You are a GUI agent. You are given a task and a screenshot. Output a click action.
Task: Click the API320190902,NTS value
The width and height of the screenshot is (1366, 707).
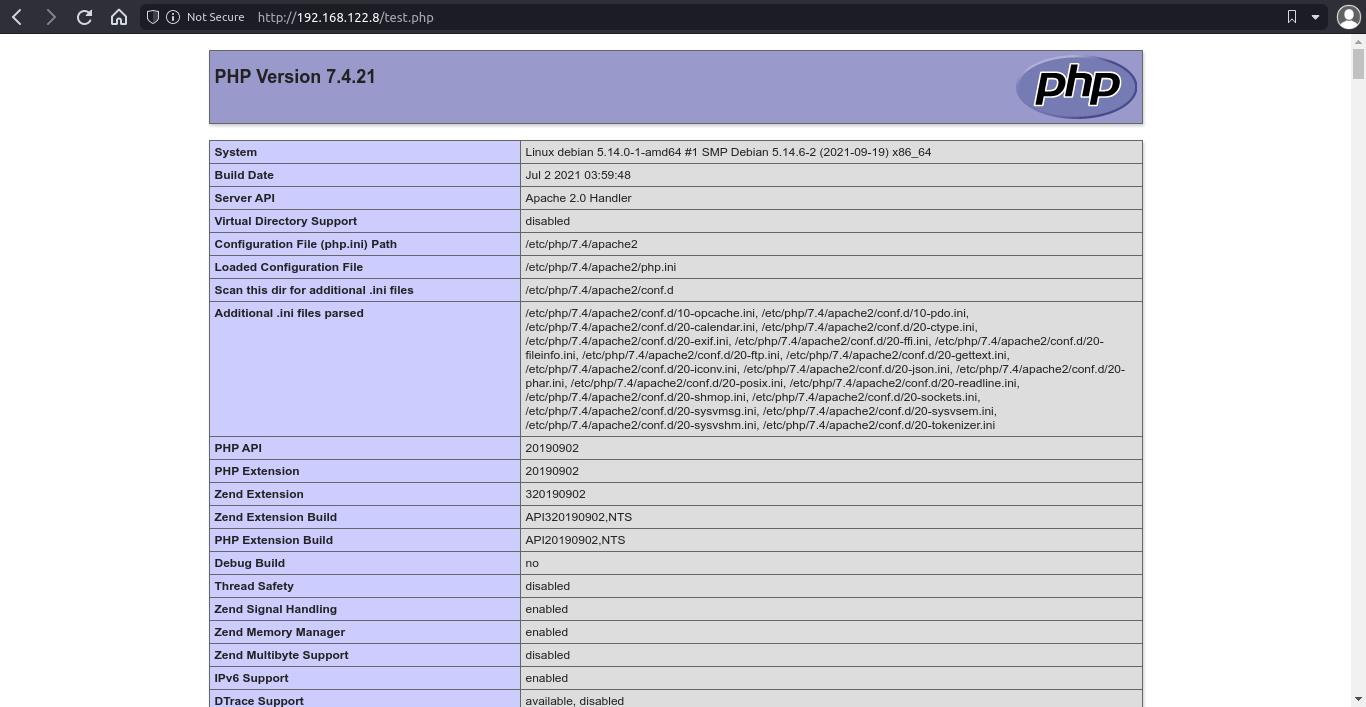click(x=578, y=517)
